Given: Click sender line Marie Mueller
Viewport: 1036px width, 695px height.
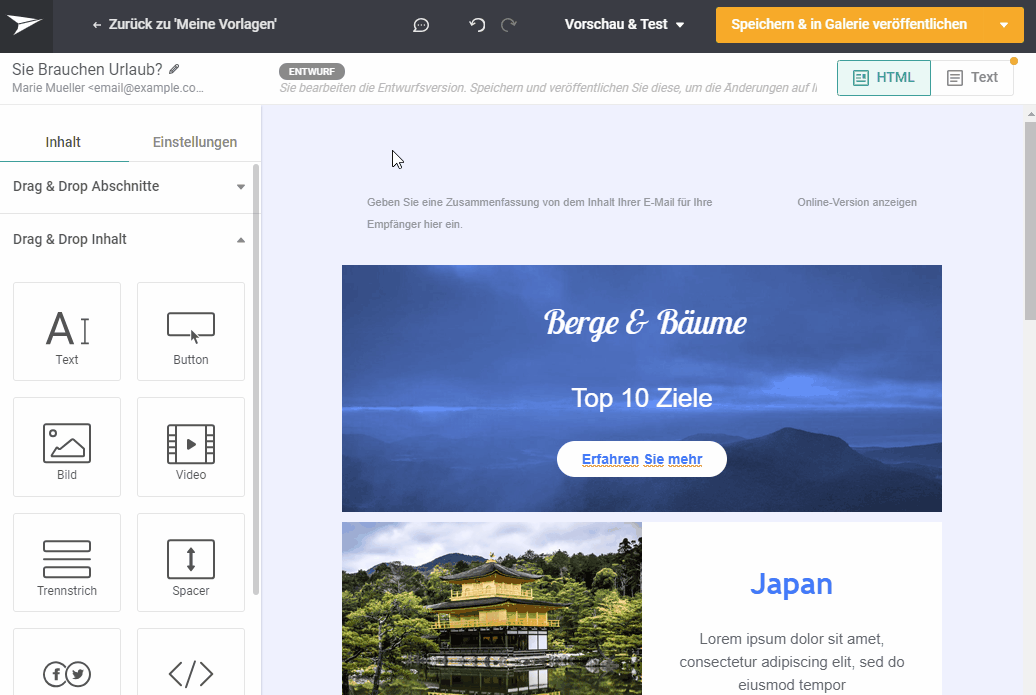Looking at the screenshot, I should click(x=108, y=88).
